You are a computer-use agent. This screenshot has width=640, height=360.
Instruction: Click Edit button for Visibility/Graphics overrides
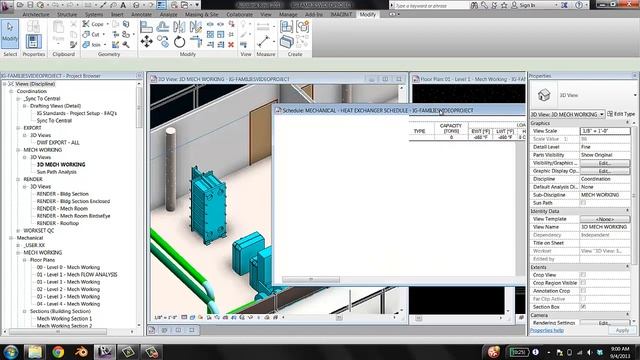pos(605,163)
